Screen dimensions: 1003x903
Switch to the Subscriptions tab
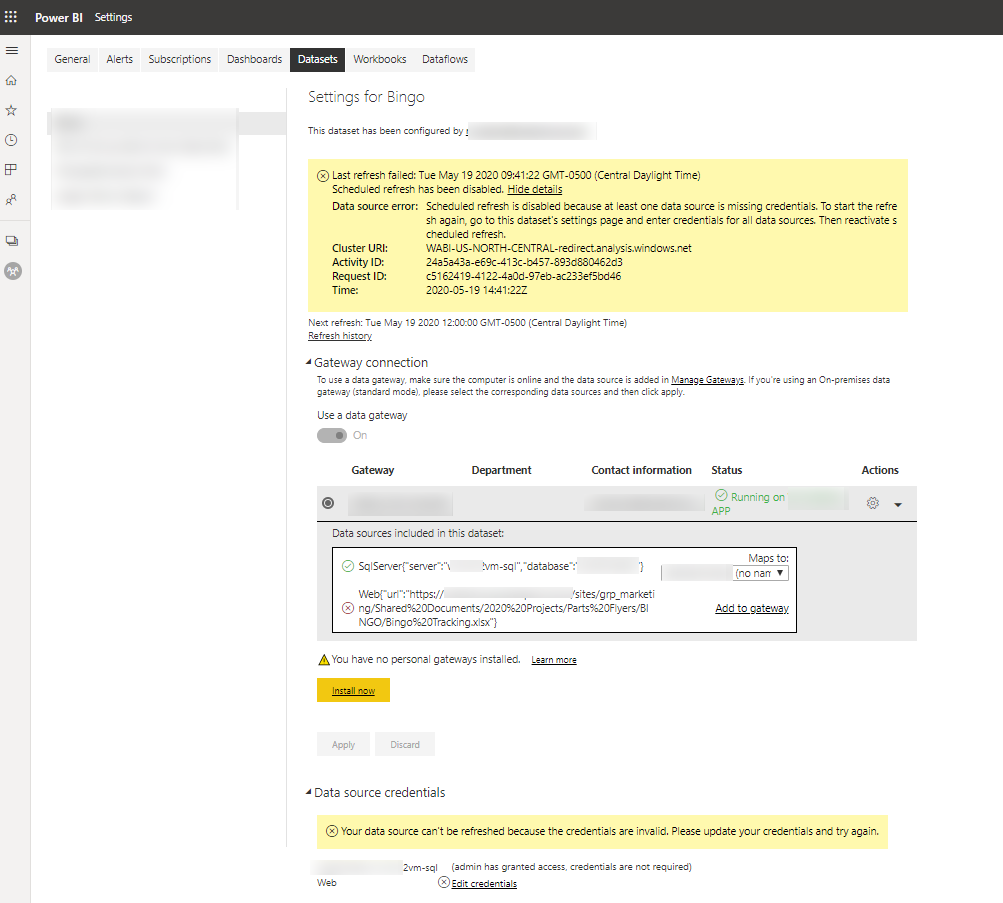pyautogui.click(x=180, y=59)
